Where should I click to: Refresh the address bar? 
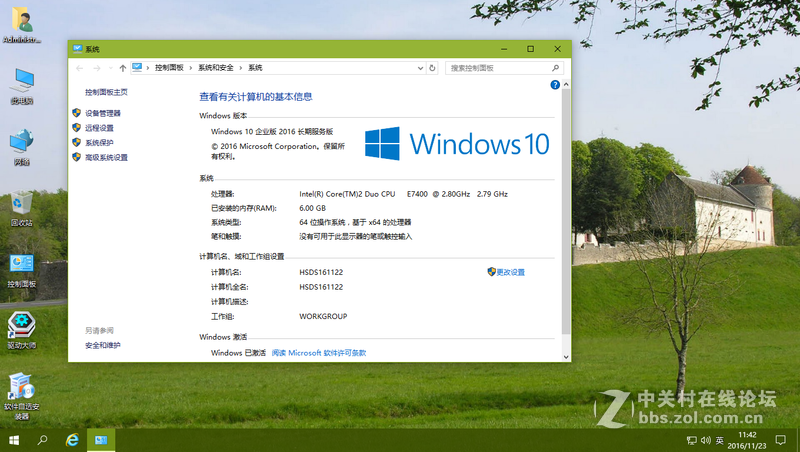point(432,68)
